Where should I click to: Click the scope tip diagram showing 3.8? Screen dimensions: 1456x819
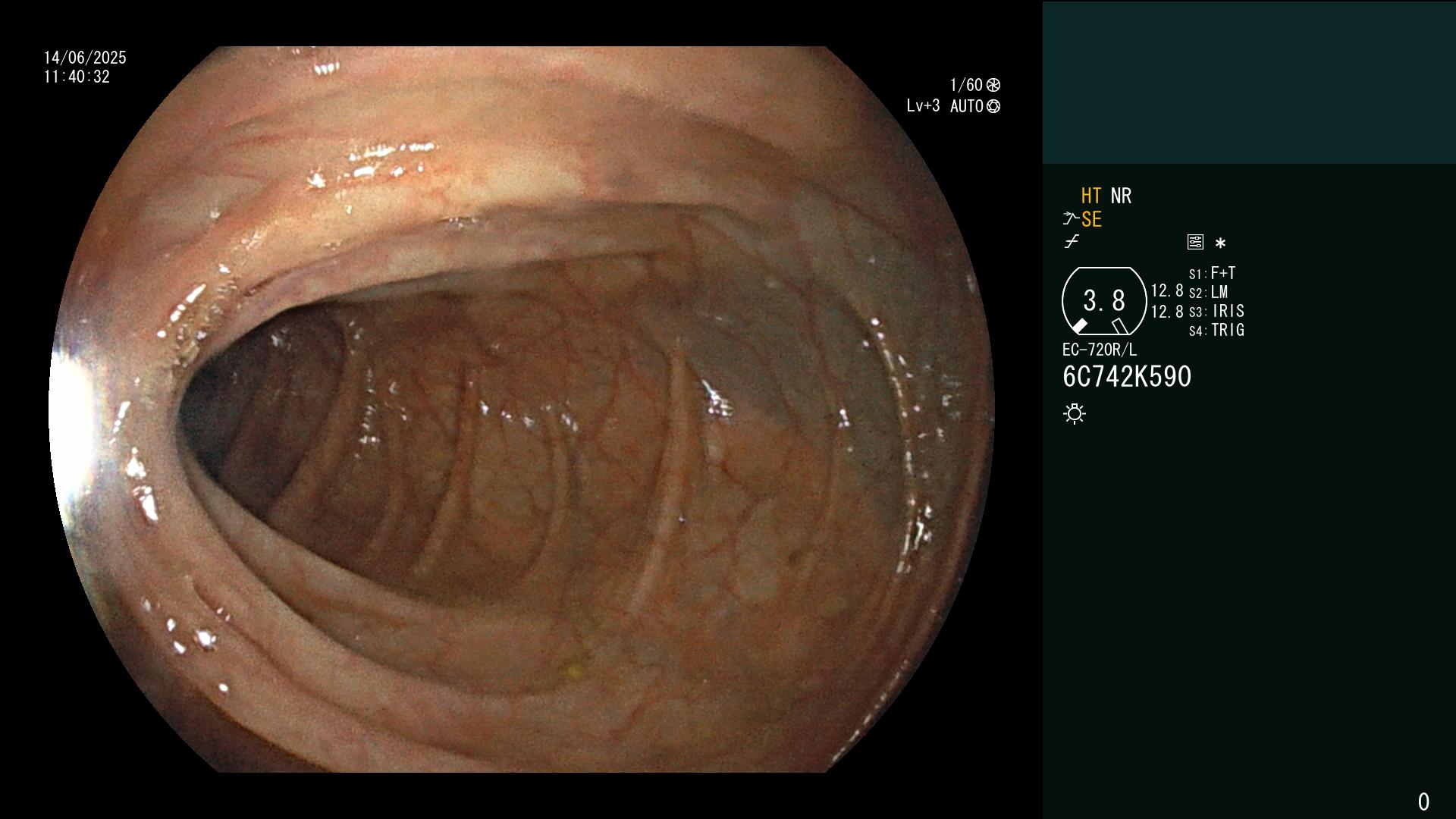[x=1104, y=301]
